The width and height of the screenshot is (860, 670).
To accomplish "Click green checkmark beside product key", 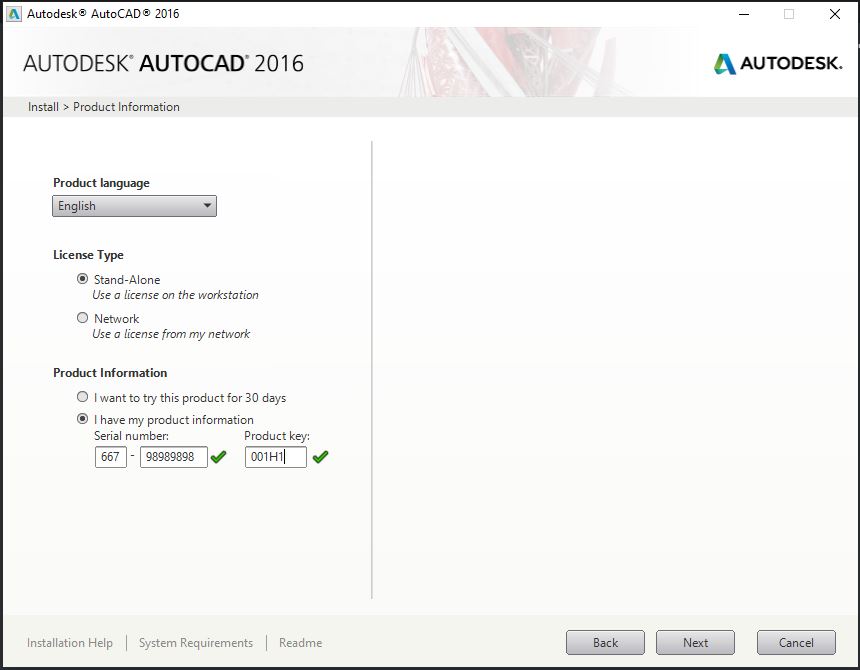I will [320, 457].
